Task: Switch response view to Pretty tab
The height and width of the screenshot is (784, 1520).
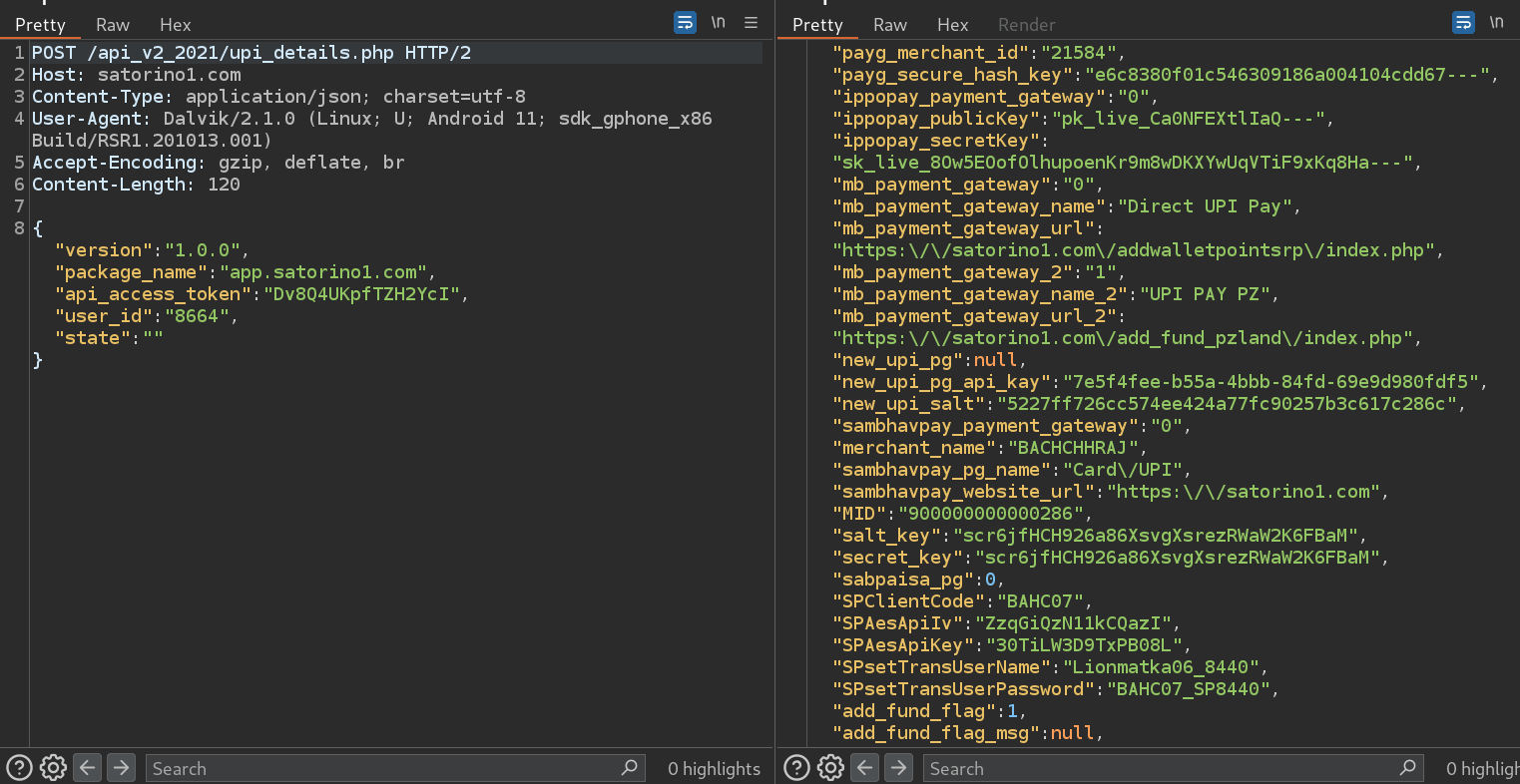Action: point(817,25)
